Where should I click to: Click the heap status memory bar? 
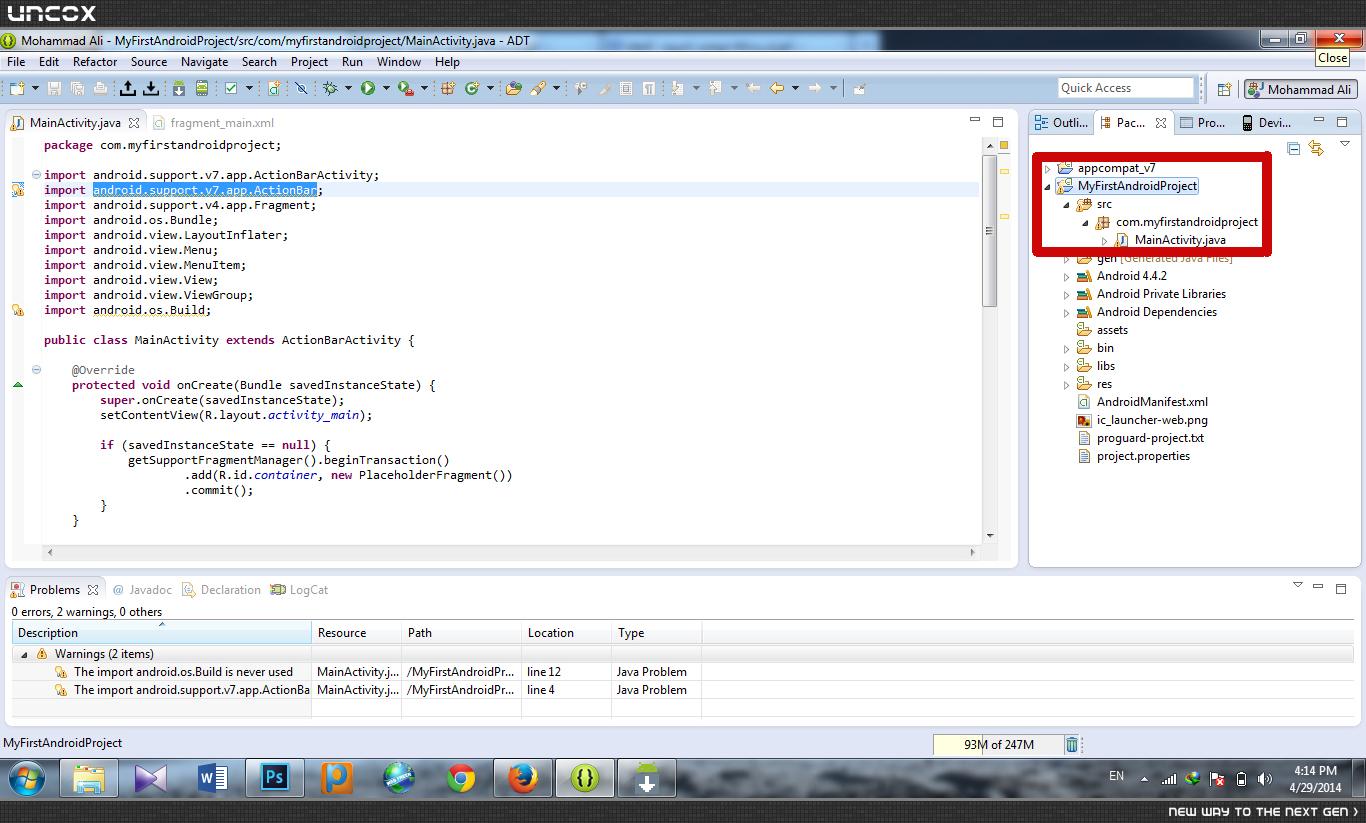pos(998,744)
